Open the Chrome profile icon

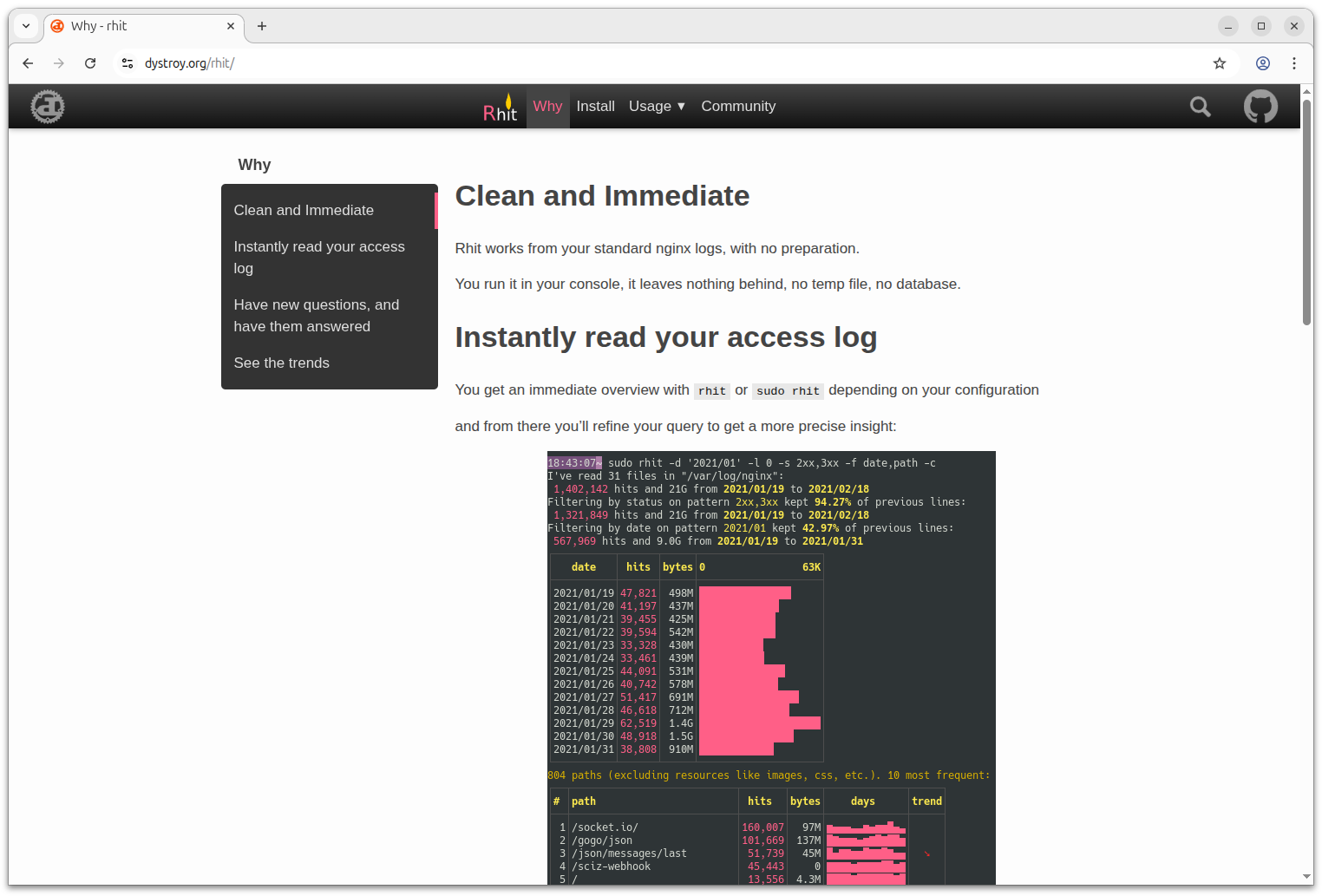click(1262, 63)
